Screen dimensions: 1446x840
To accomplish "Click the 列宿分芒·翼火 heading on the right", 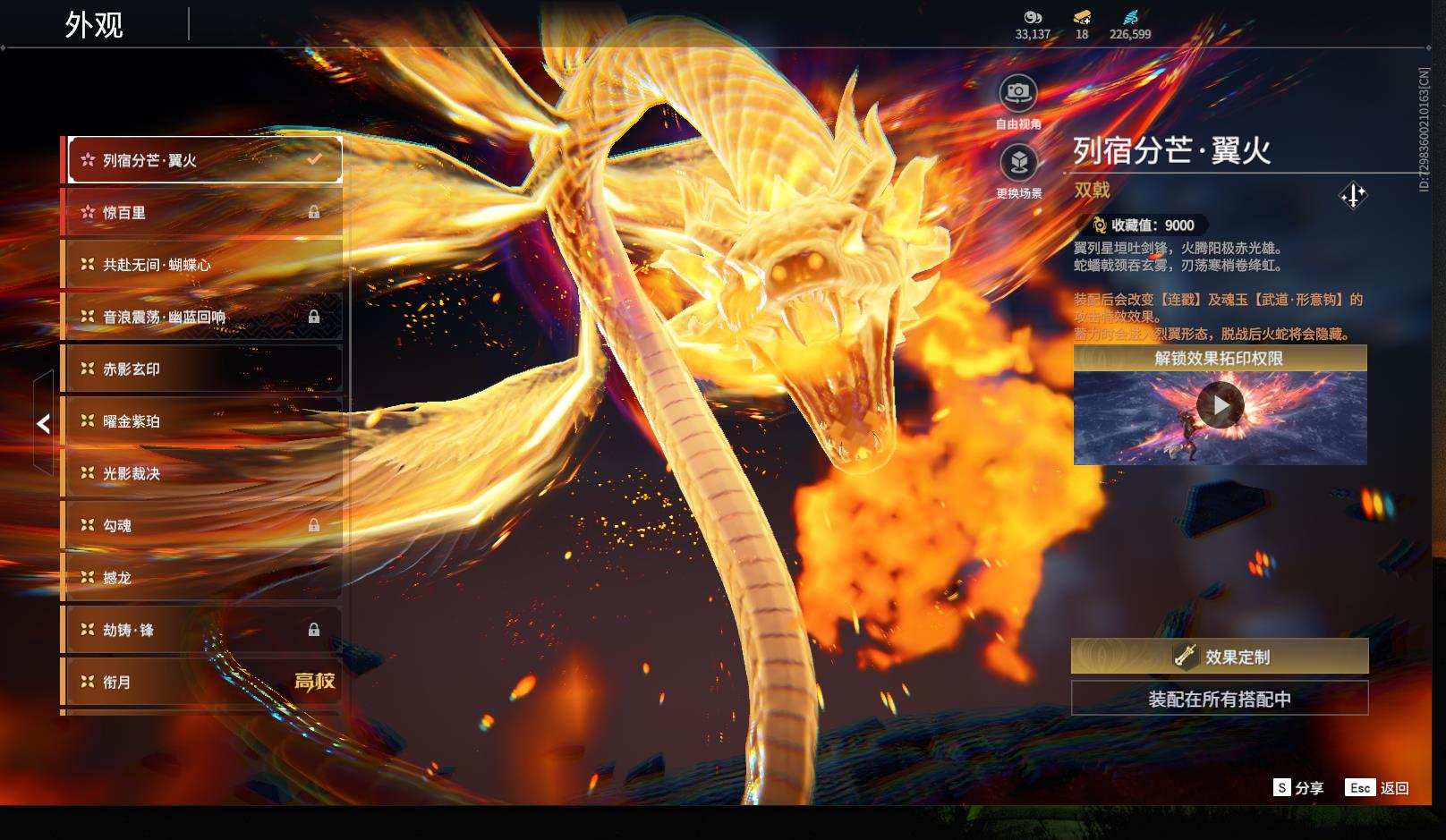I will [1172, 150].
